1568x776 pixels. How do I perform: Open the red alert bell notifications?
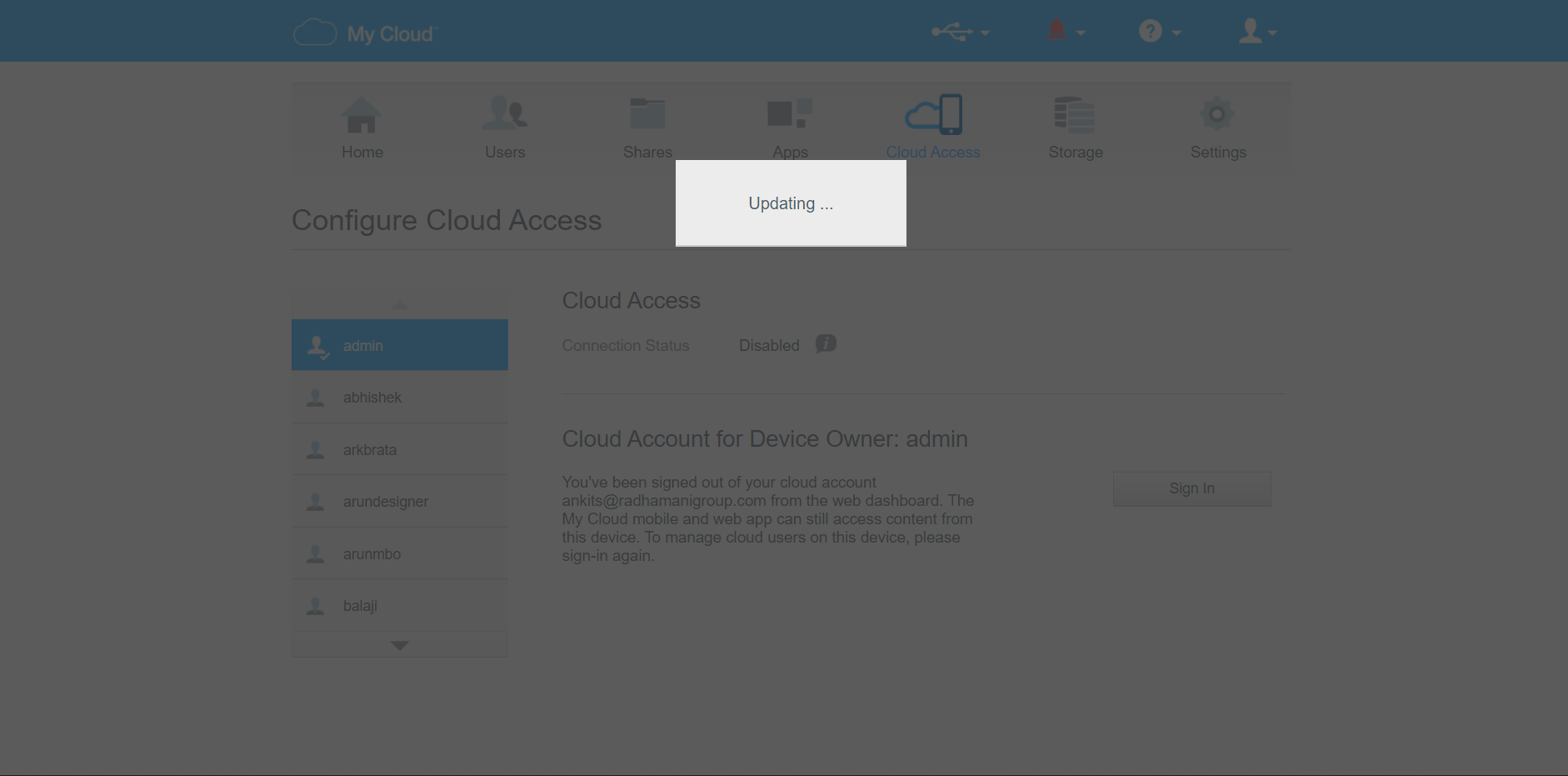click(1056, 31)
